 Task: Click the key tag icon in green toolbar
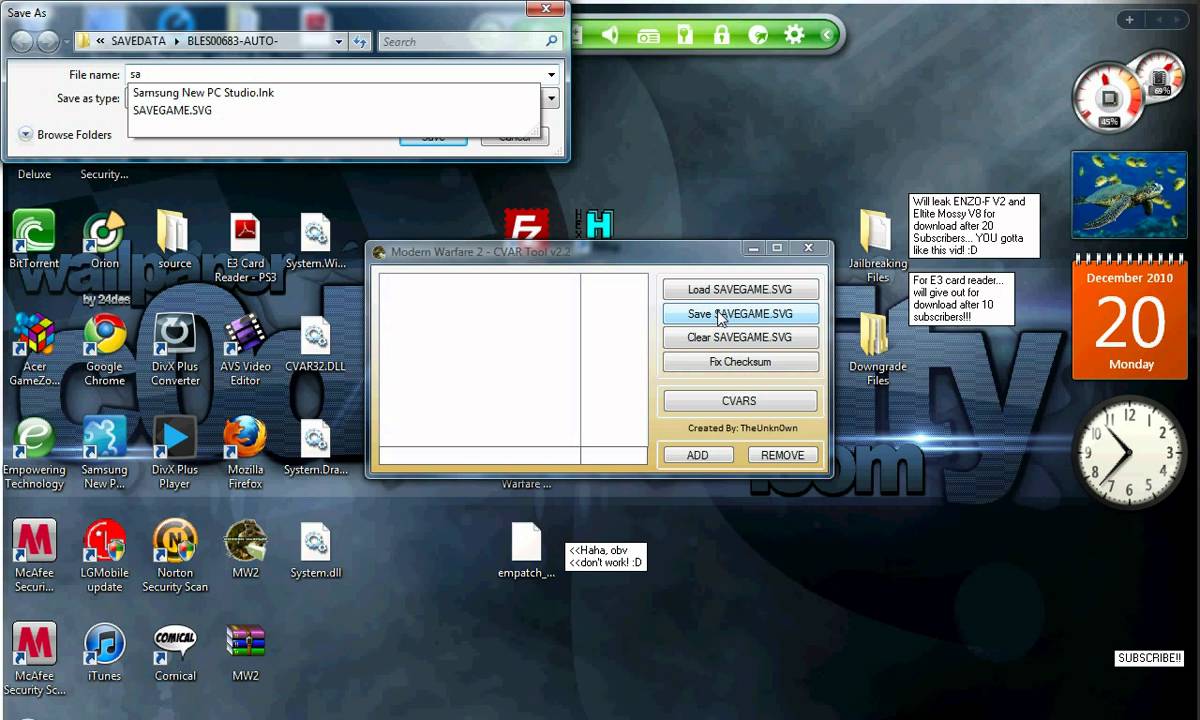point(686,36)
